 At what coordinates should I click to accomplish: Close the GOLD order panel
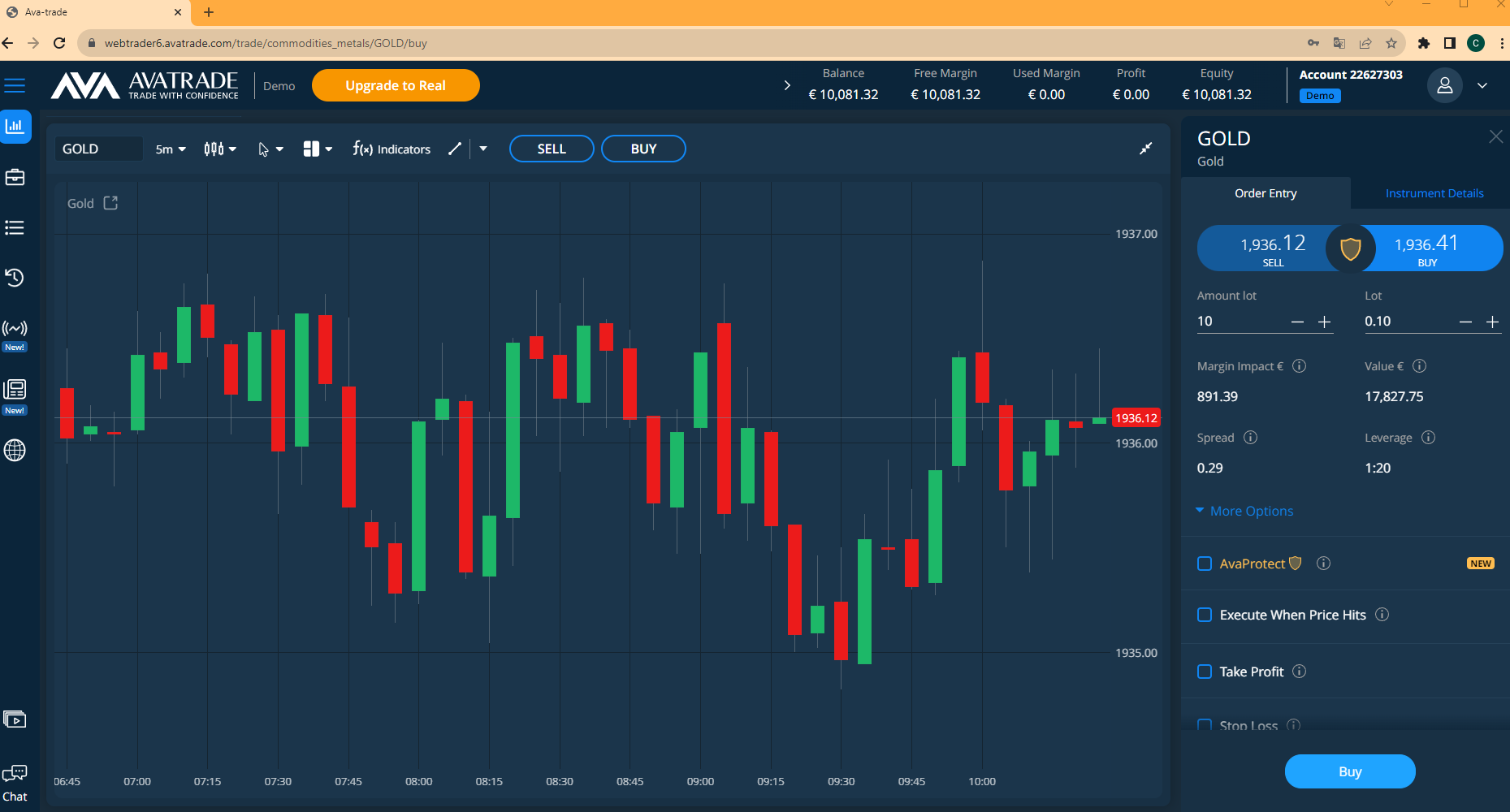click(x=1495, y=137)
